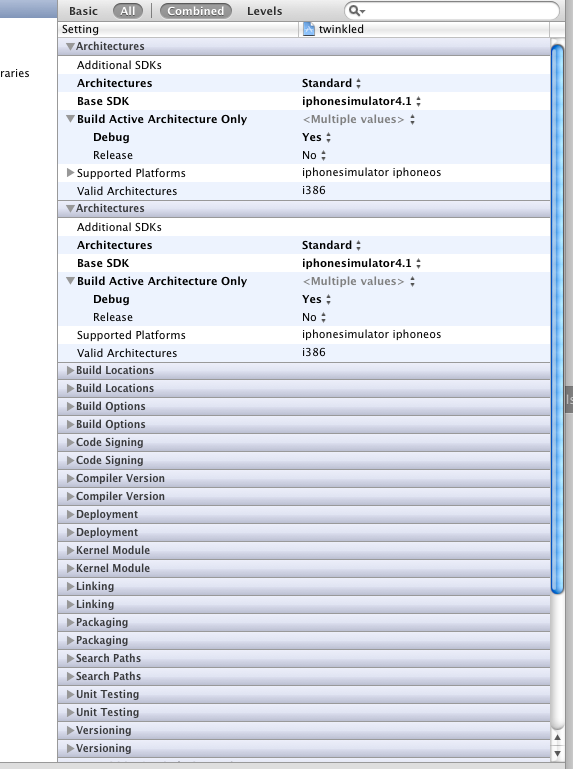Click the Setting column header
This screenshot has width=573, height=769.
(178, 29)
